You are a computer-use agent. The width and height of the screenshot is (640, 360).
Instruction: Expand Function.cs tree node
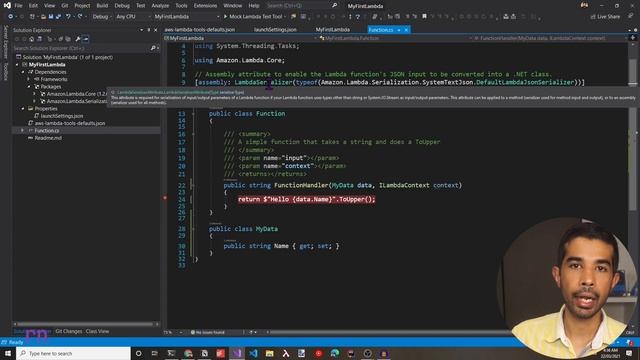pyautogui.click(x=23, y=131)
